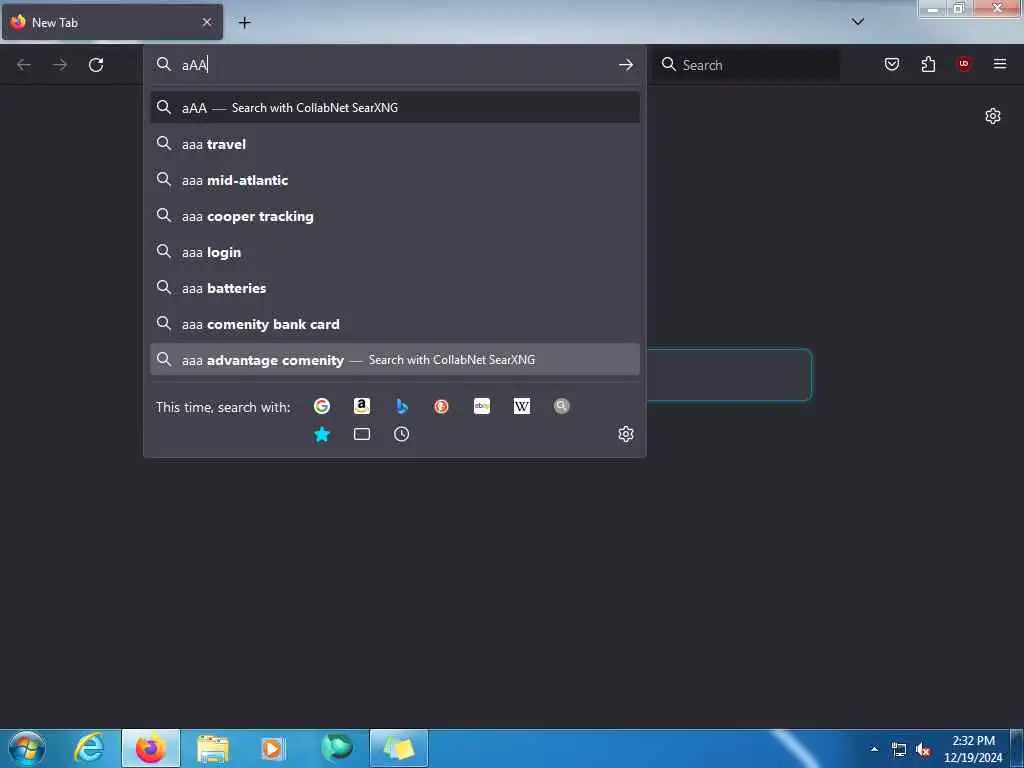This screenshot has width=1024, height=768.
Task: Open the green round taskbar app
Action: click(x=337, y=748)
